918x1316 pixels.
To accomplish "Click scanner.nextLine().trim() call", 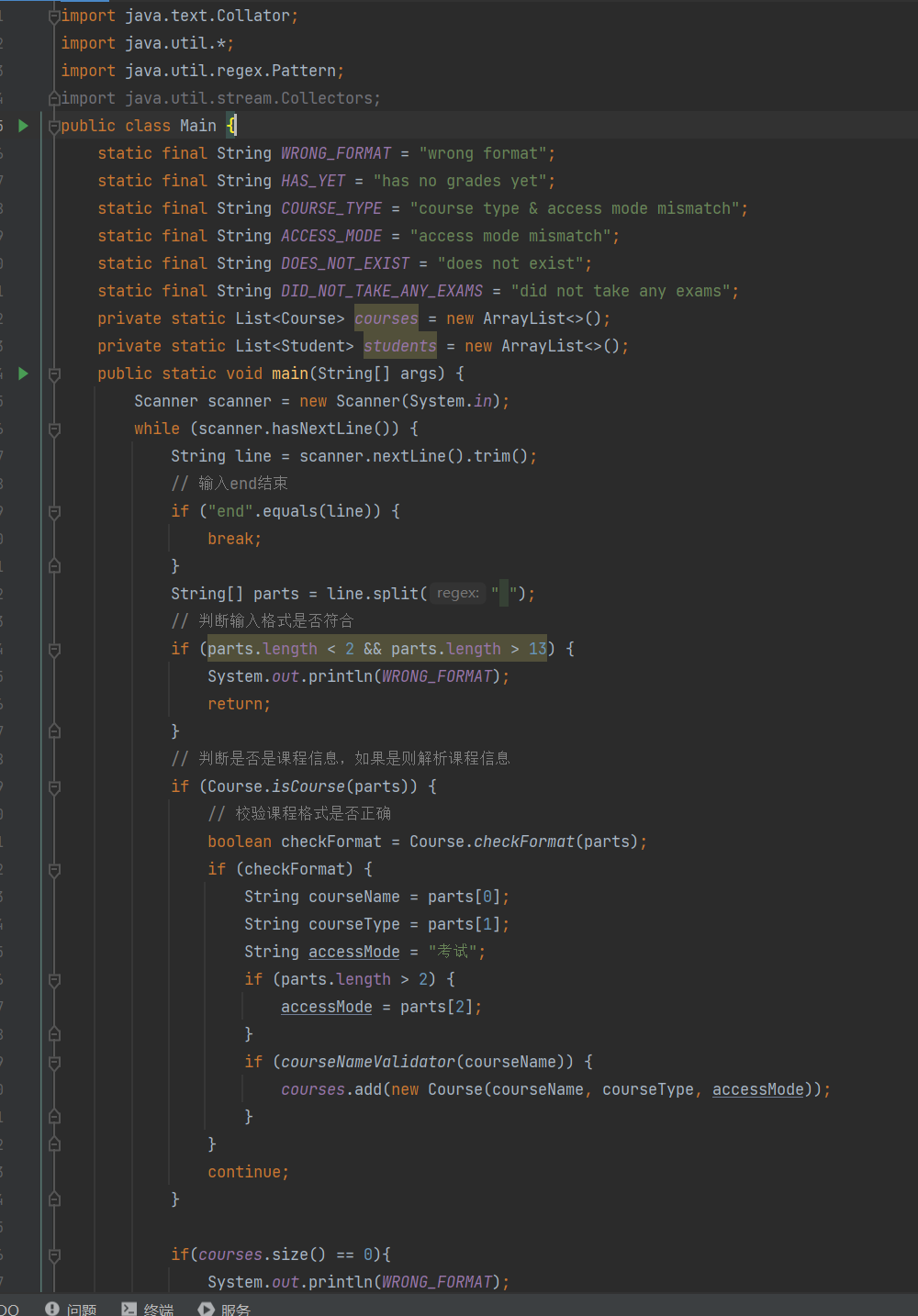I will pyautogui.click(x=414, y=456).
